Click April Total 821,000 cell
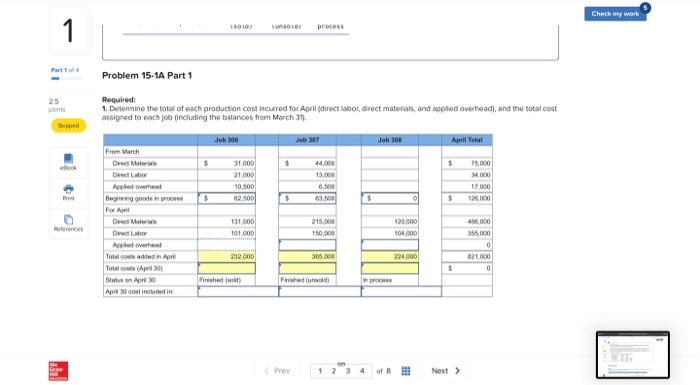This screenshot has height=385, width=700. click(x=467, y=256)
